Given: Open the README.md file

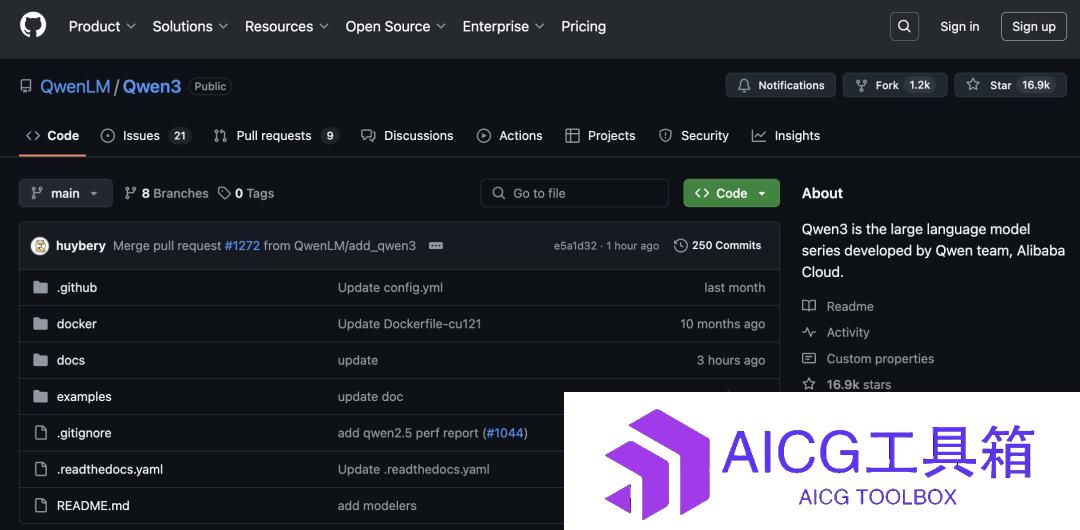Looking at the screenshot, I should coord(93,506).
